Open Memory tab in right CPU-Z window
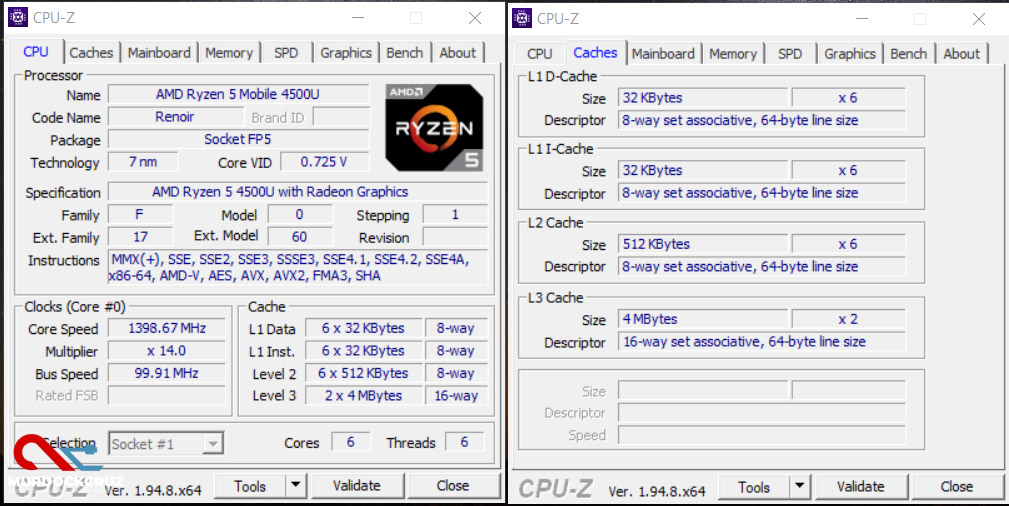1009x506 pixels. [x=733, y=53]
